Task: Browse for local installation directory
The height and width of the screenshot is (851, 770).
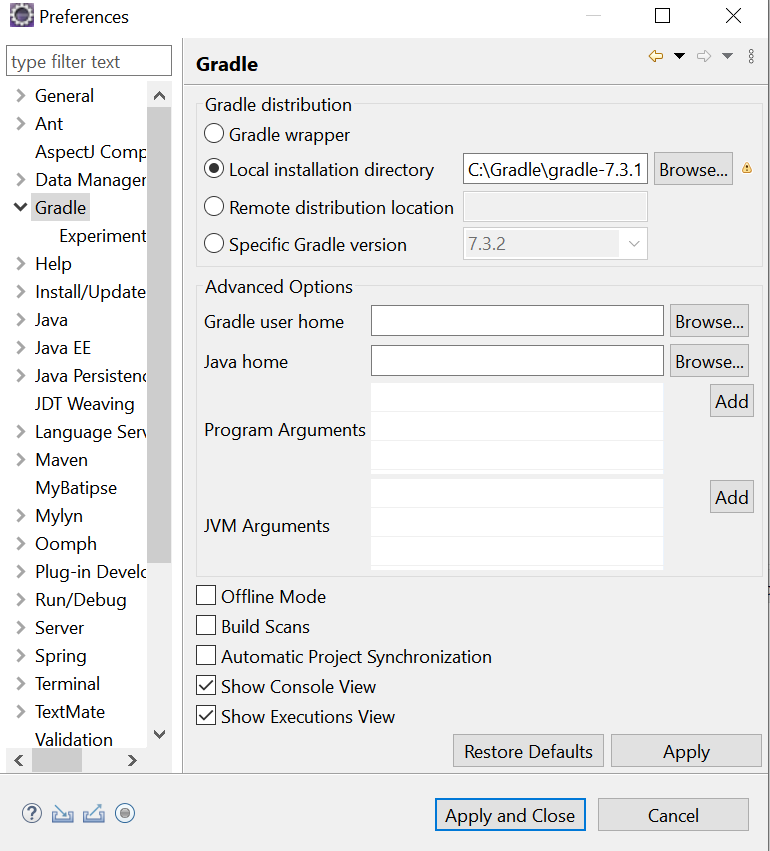Action: click(693, 169)
